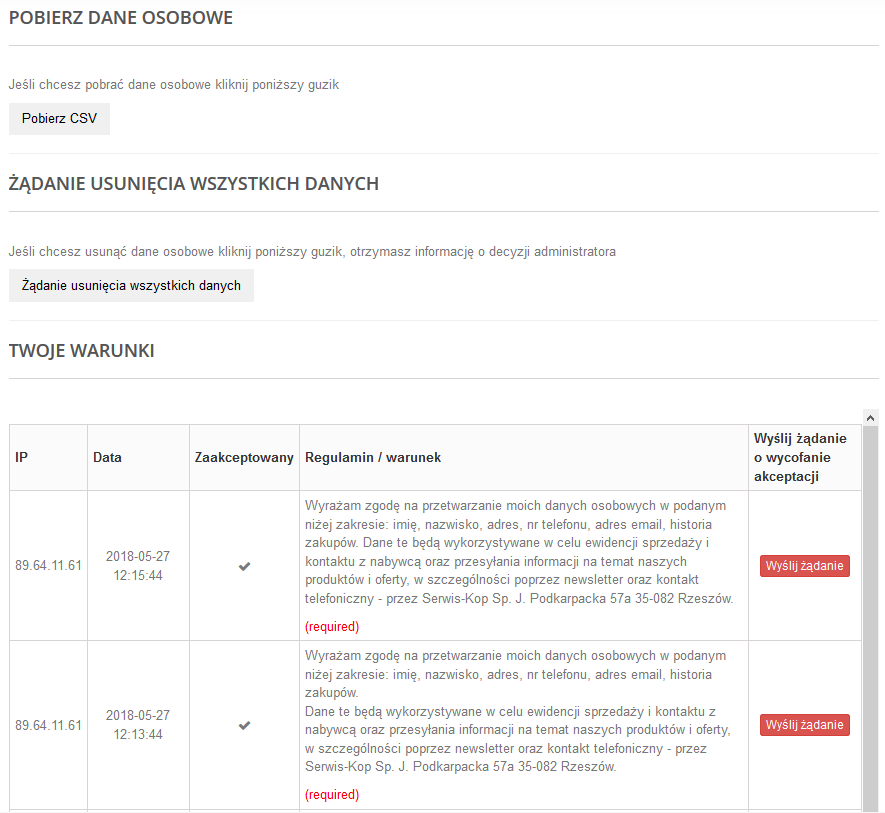Screen dimensions: 885x813
Task: Click the TWOJE WARUNKI heading
Action: click(x=82, y=351)
